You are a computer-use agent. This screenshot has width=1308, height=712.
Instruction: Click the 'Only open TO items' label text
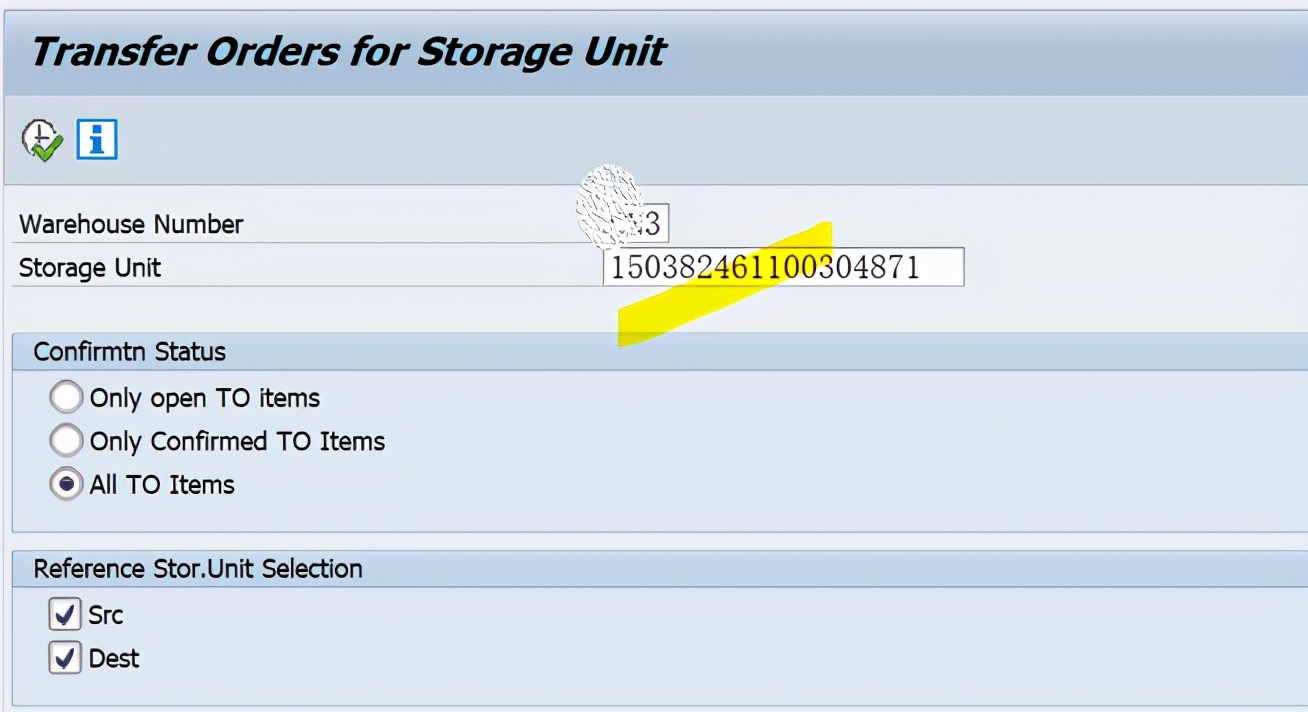click(205, 398)
